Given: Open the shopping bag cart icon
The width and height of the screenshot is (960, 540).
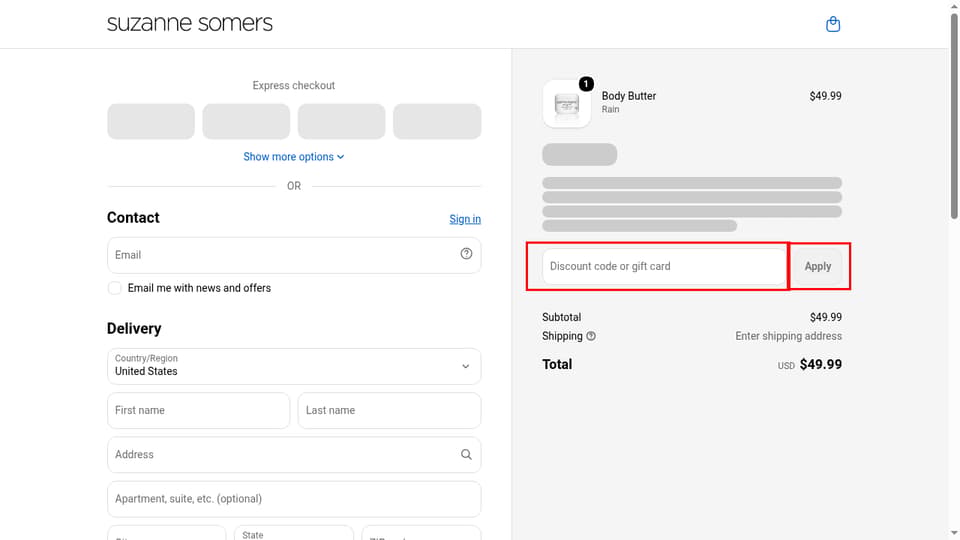Looking at the screenshot, I should click(x=833, y=24).
